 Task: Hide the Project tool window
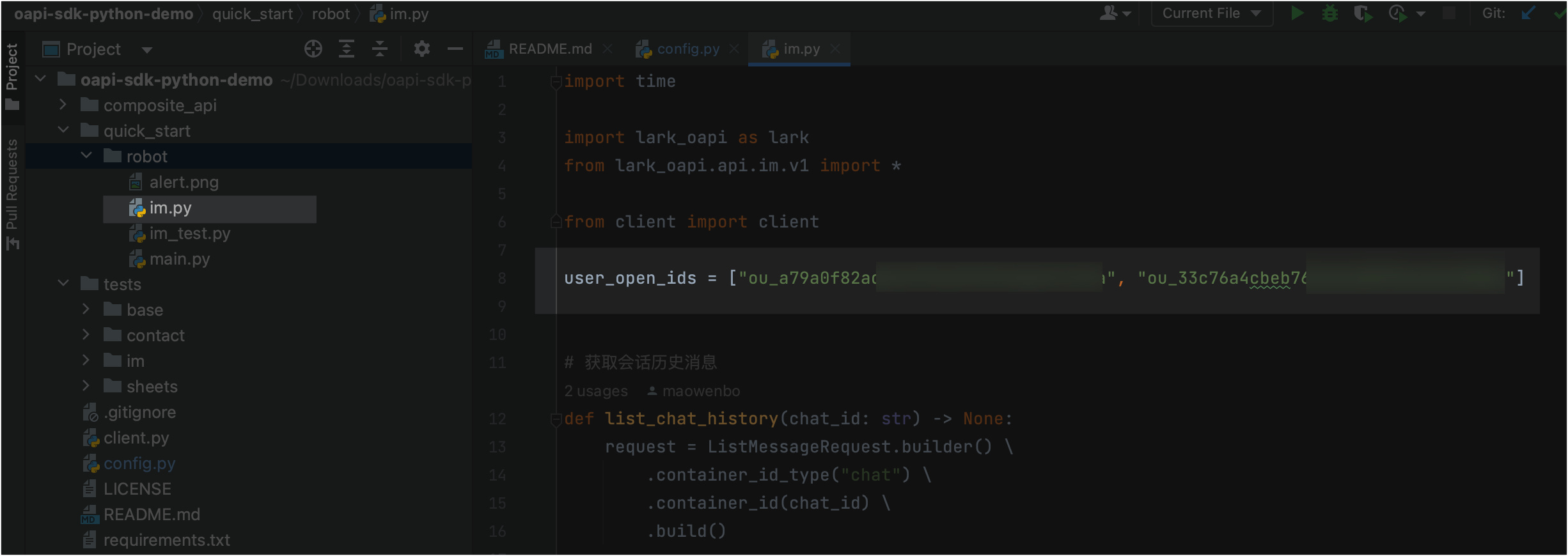(455, 49)
